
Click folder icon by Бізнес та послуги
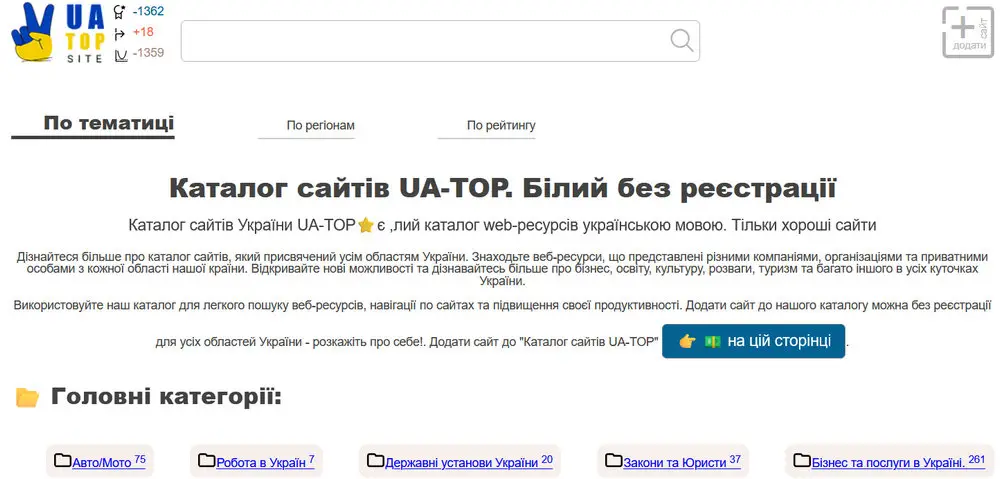pos(802,461)
